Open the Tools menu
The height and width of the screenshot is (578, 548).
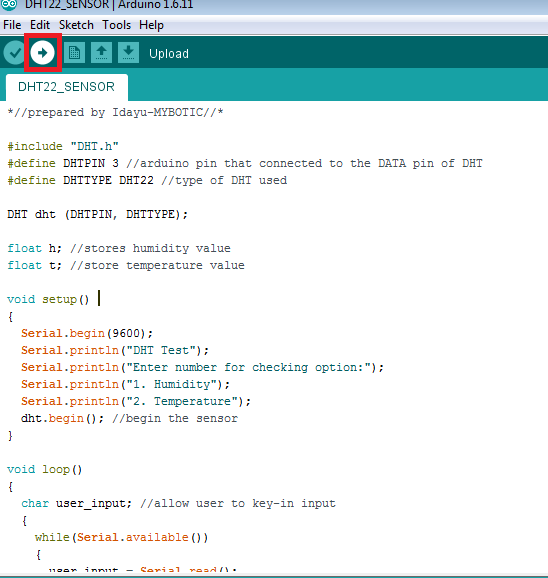pos(116,25)
